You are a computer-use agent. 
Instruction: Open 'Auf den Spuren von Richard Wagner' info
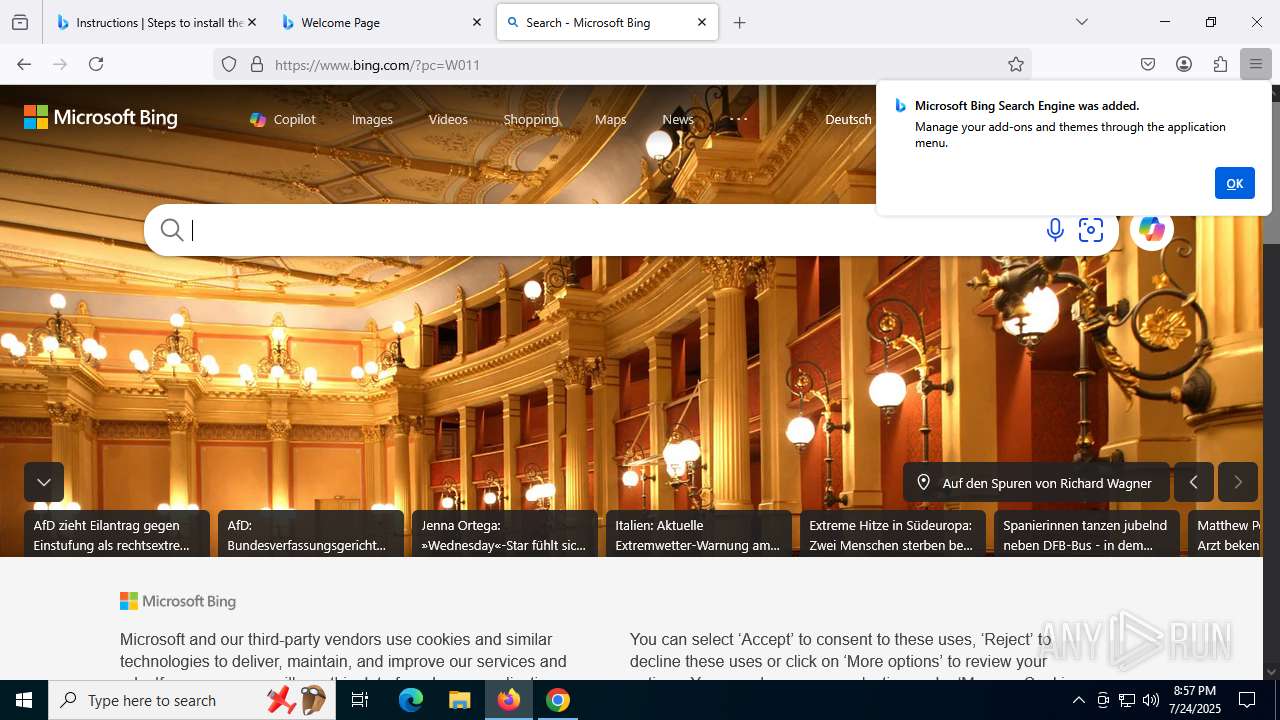coord(1036,482)
